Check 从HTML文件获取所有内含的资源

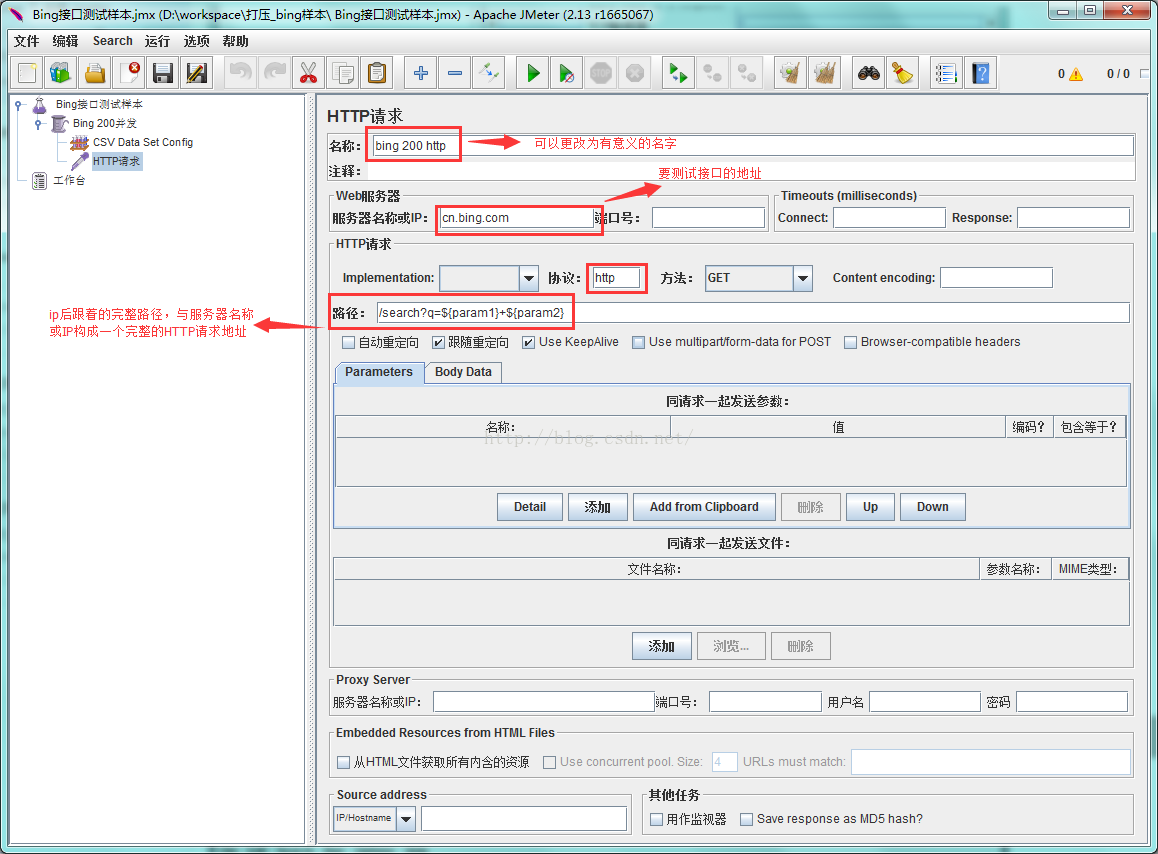343,762
